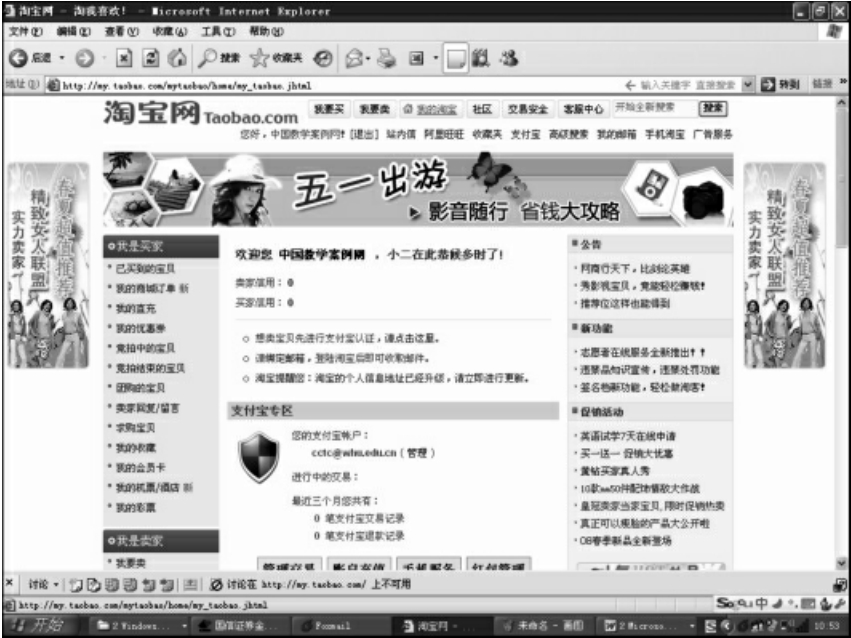Click the Mail envelope toolbar icon

coord(354,58)
